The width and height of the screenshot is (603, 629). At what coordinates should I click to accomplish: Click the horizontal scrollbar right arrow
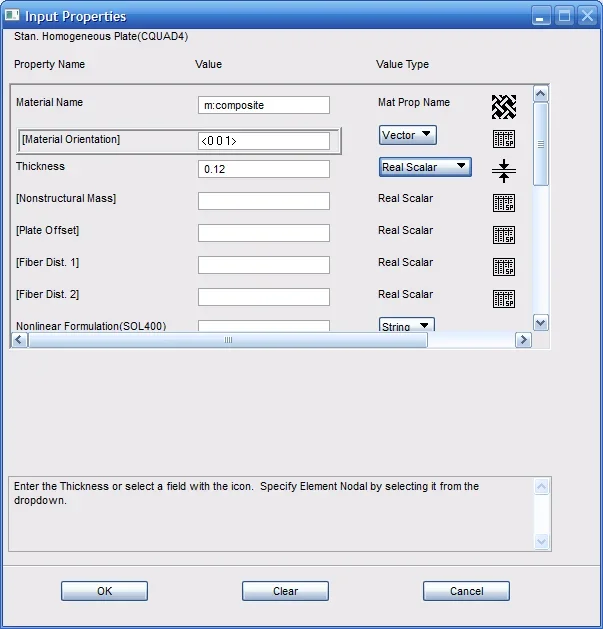(x=523, y=340)
